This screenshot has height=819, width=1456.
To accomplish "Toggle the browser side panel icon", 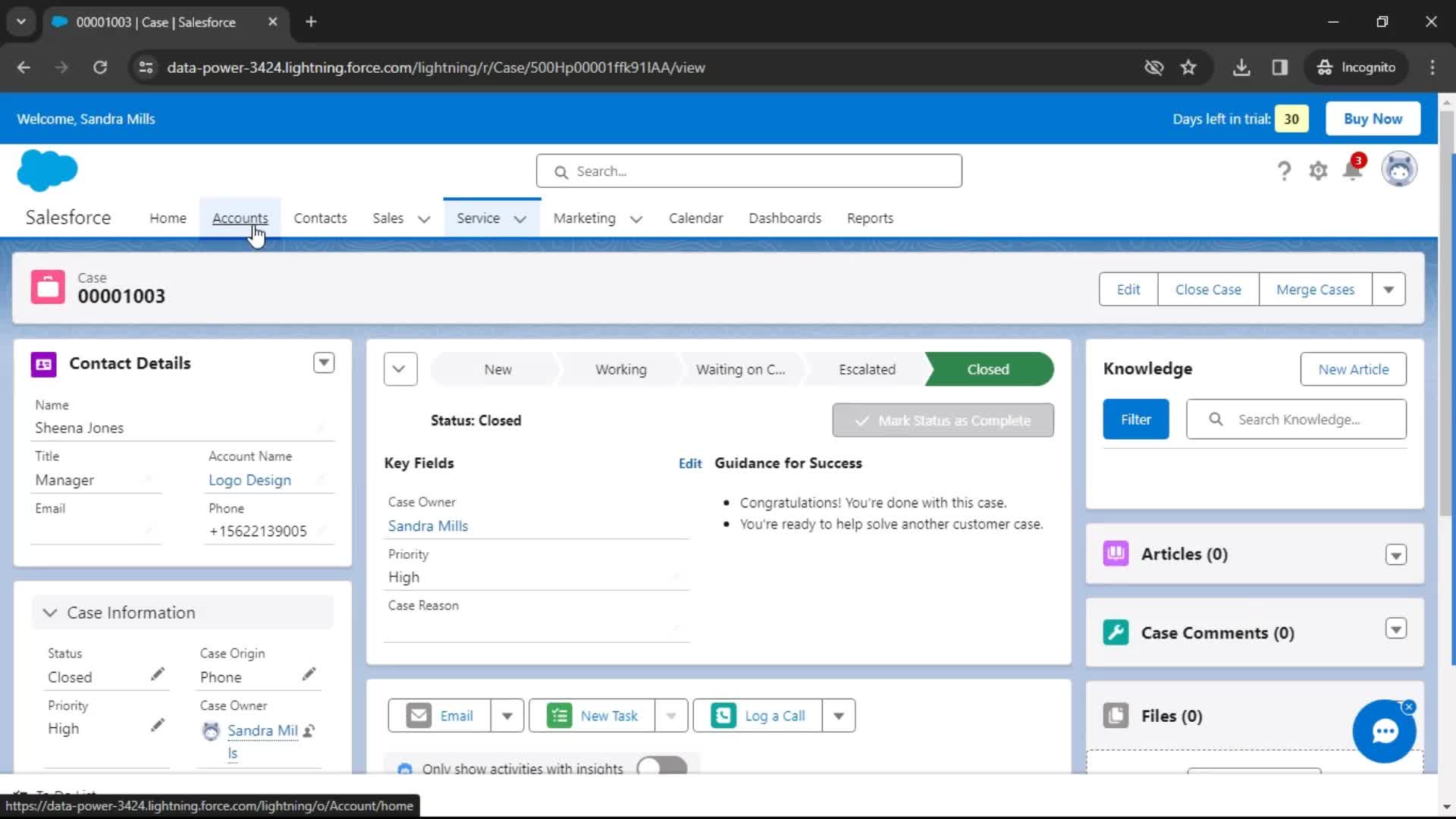I will pos(1280,67).
